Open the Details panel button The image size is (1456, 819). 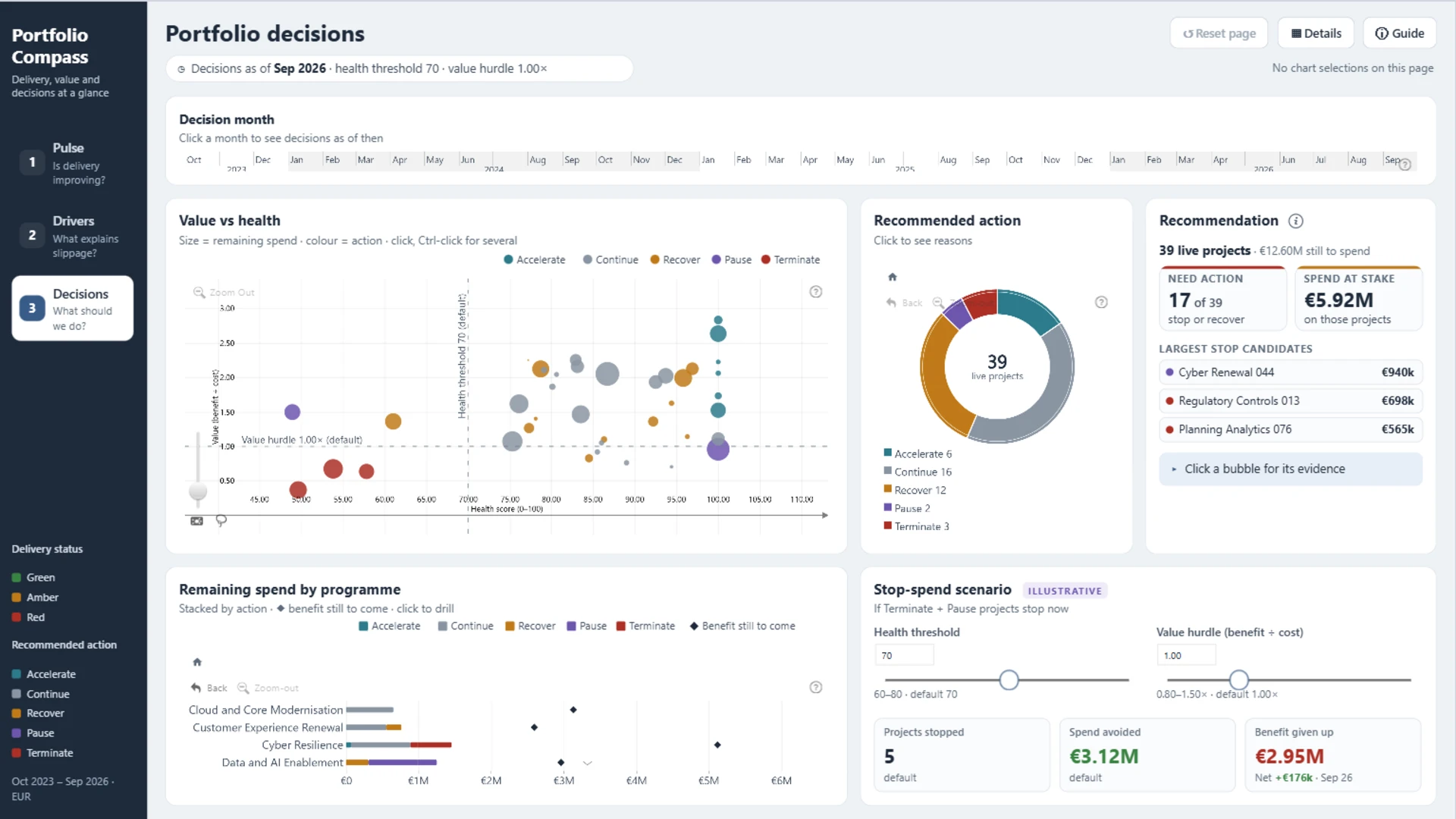pyautogui.click(x=1316, y=33)
